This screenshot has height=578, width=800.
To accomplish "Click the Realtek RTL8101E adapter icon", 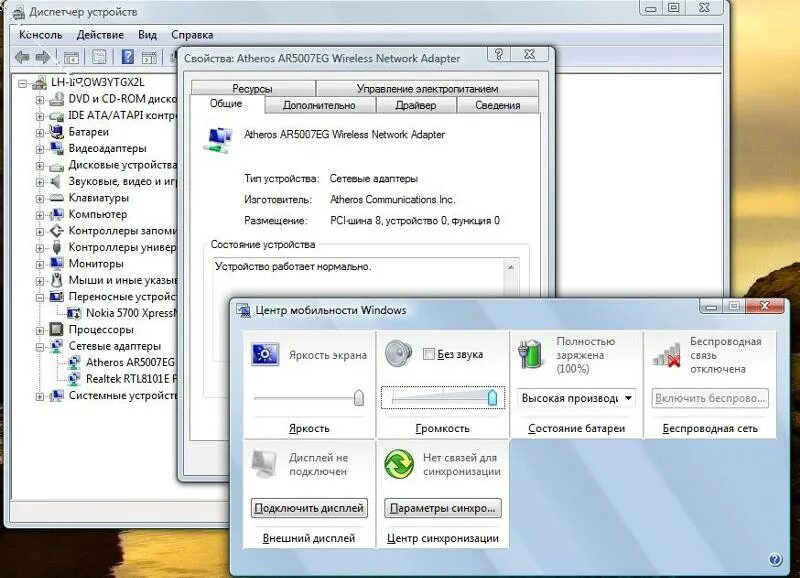I will point(74,379).
